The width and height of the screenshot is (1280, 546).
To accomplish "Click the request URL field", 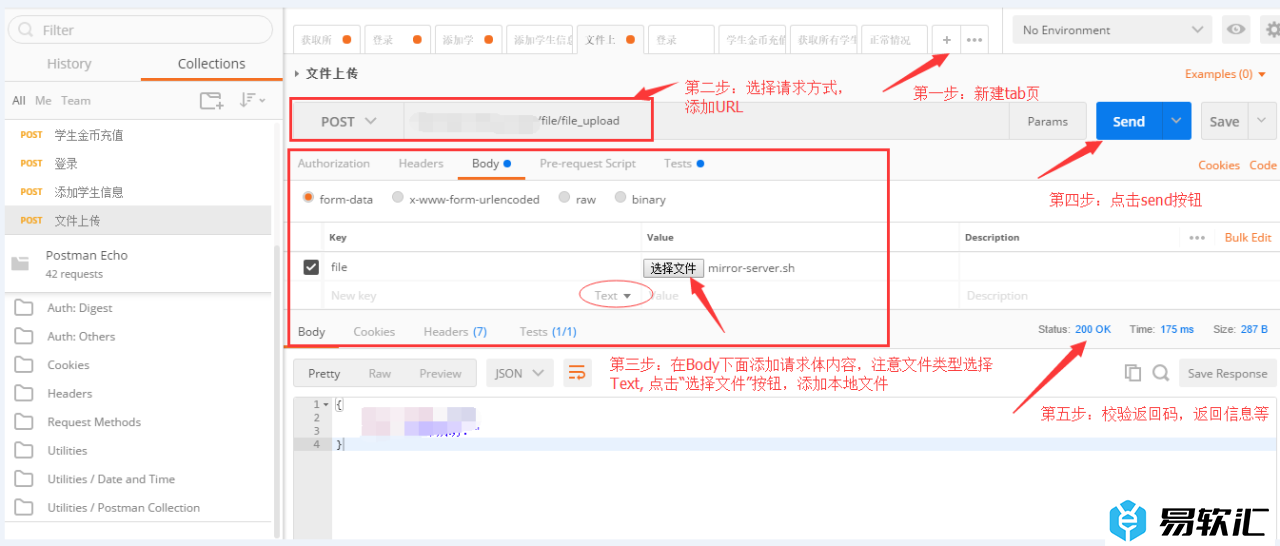I will (705, 121).
